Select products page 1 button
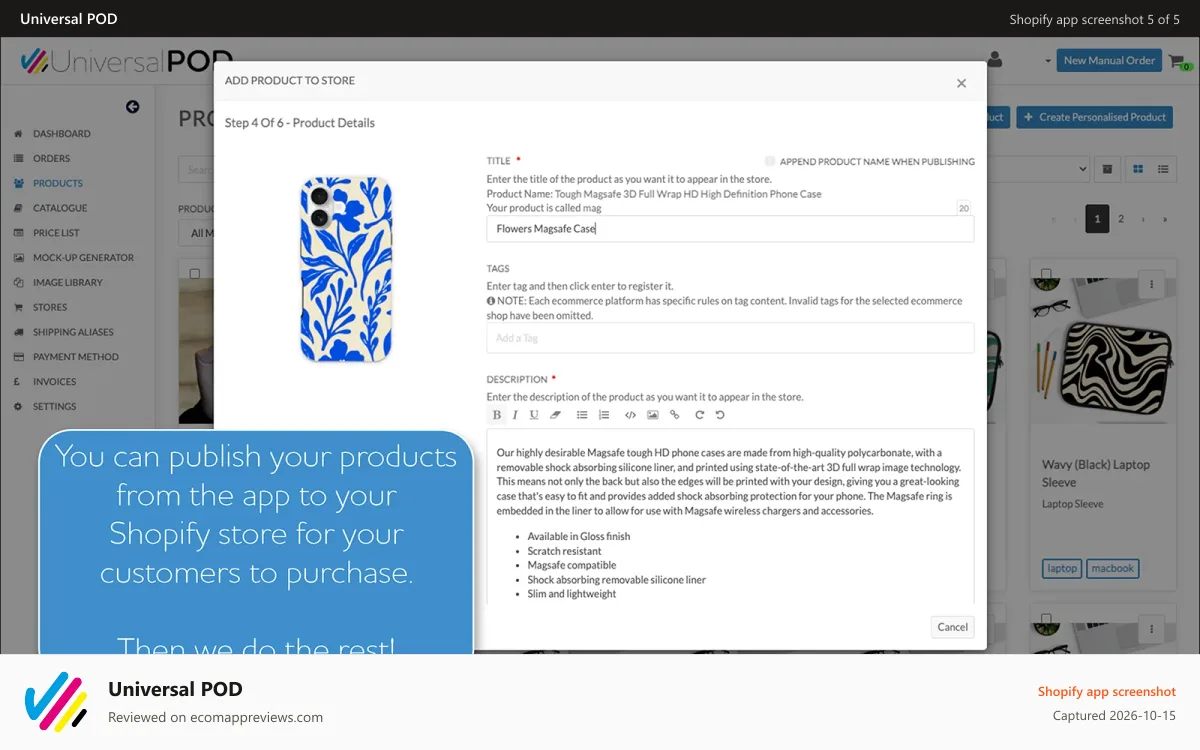The image size is (1200, 750). coord(1097,219)
